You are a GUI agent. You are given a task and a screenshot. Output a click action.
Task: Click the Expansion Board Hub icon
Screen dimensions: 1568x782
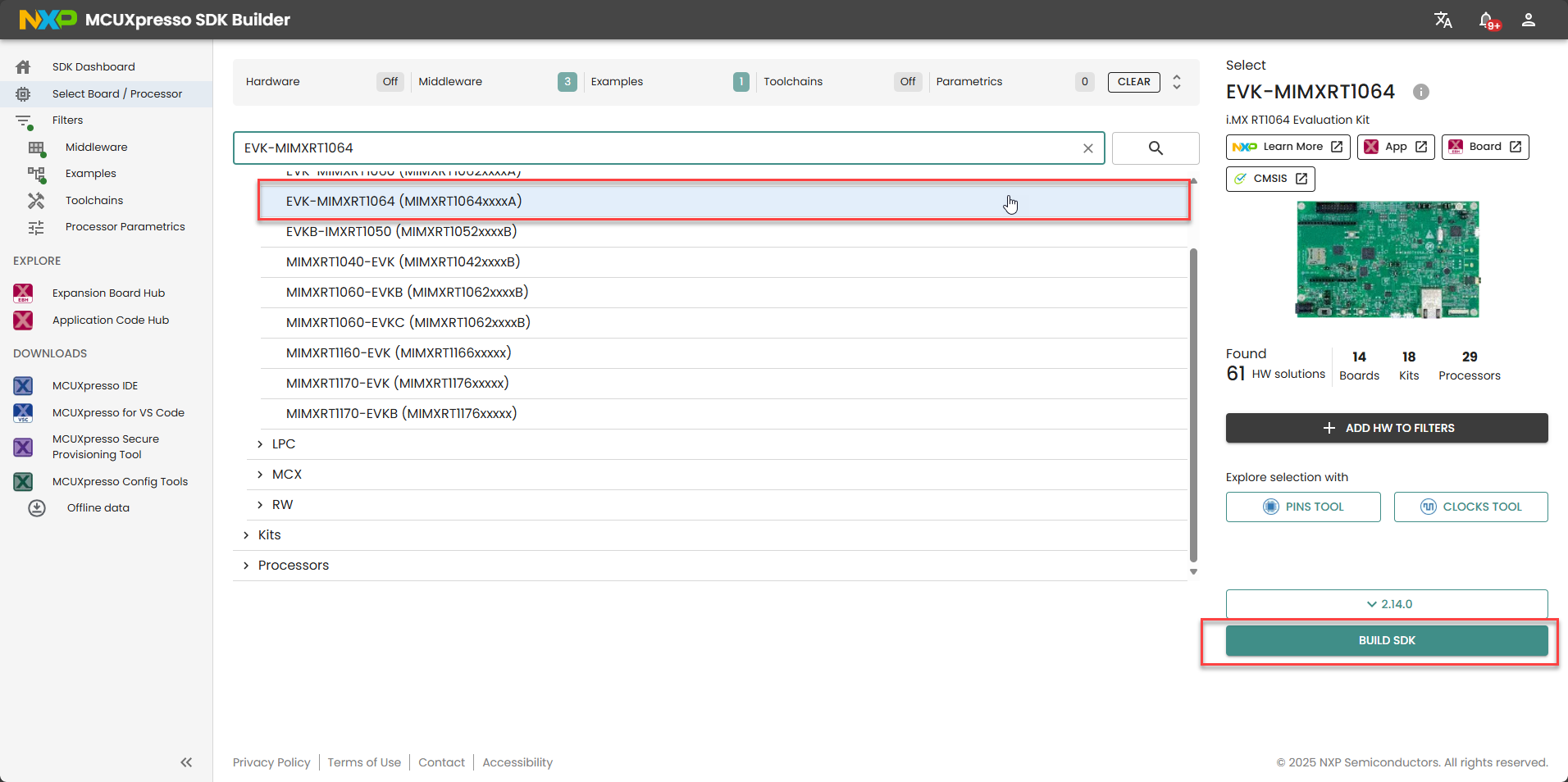click(x=23, y=293)
